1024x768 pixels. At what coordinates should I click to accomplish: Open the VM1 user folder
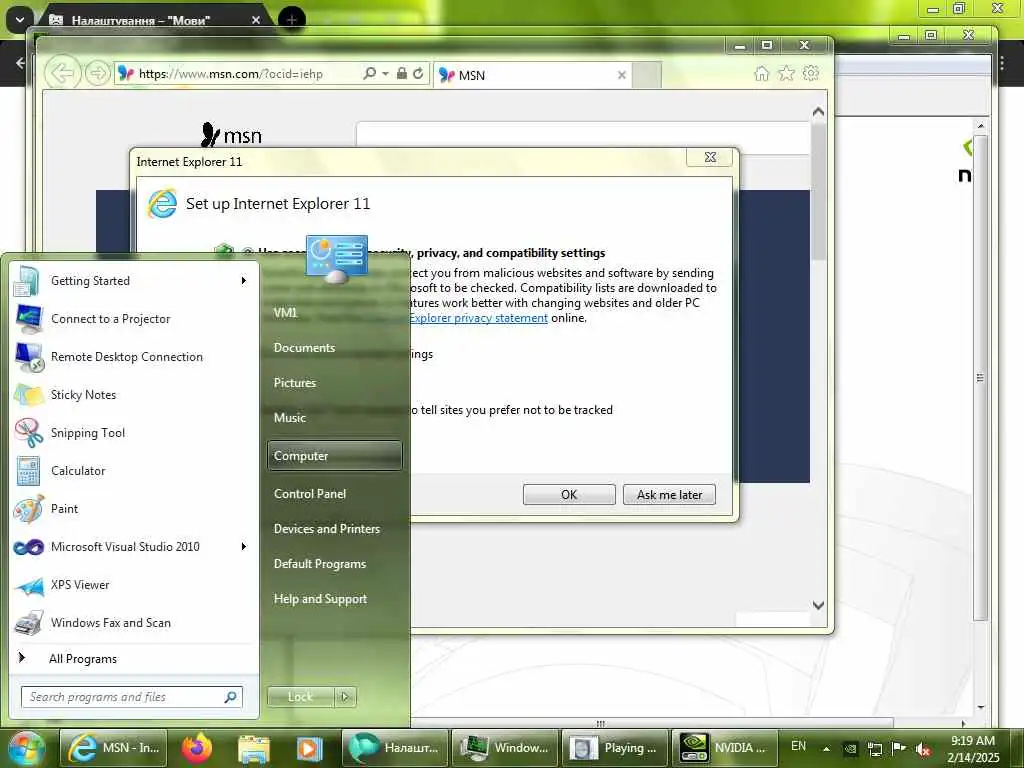(x=285, y=313)
